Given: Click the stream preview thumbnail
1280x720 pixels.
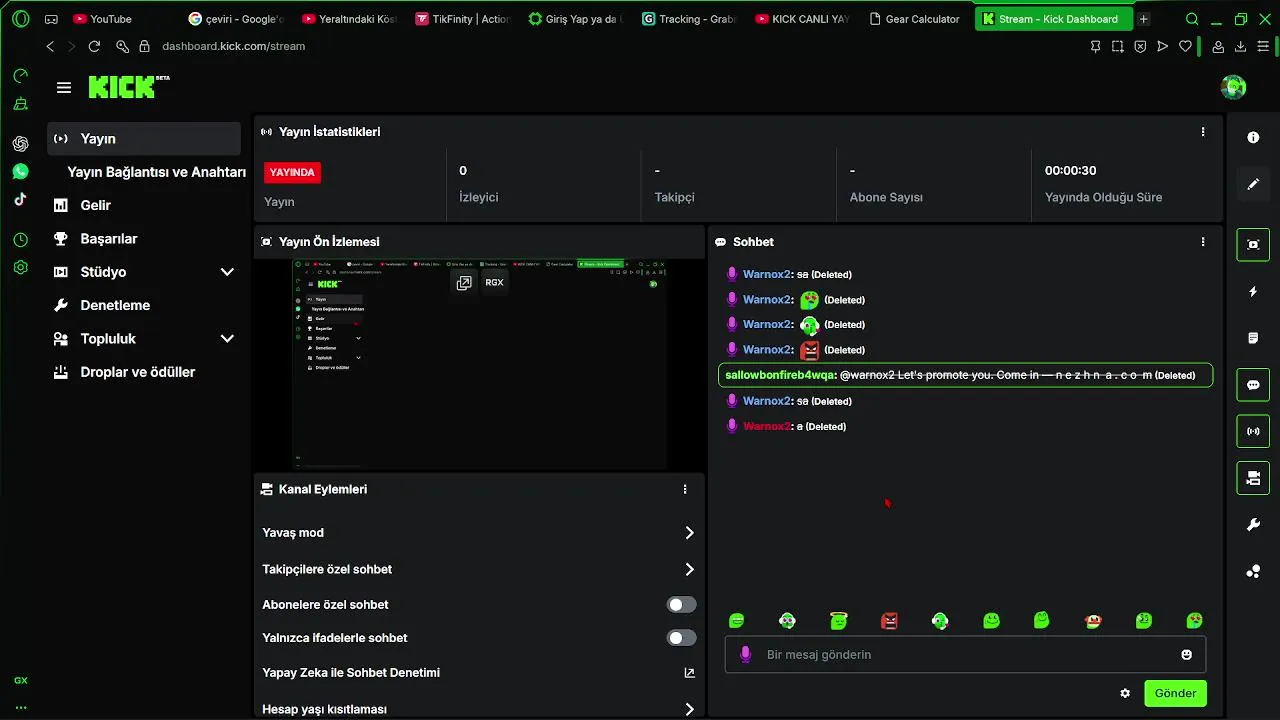Looking at the screenshot, I should click(x=480, y=364).
